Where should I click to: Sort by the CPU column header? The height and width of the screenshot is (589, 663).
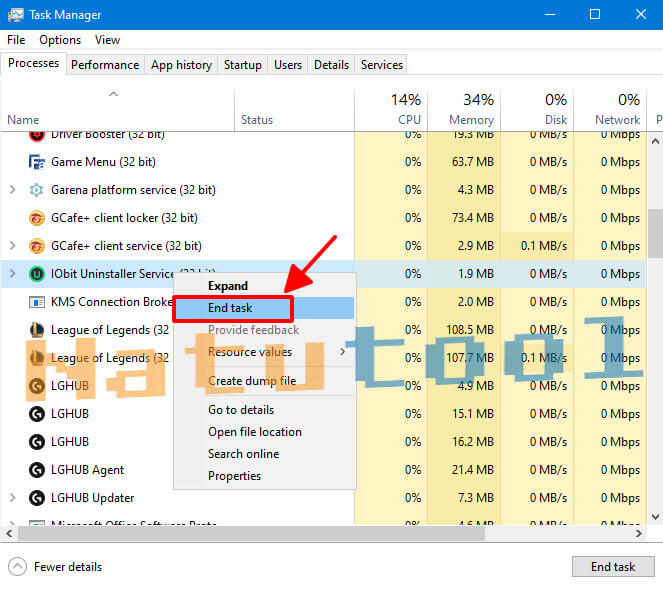(x=391, y=110)
